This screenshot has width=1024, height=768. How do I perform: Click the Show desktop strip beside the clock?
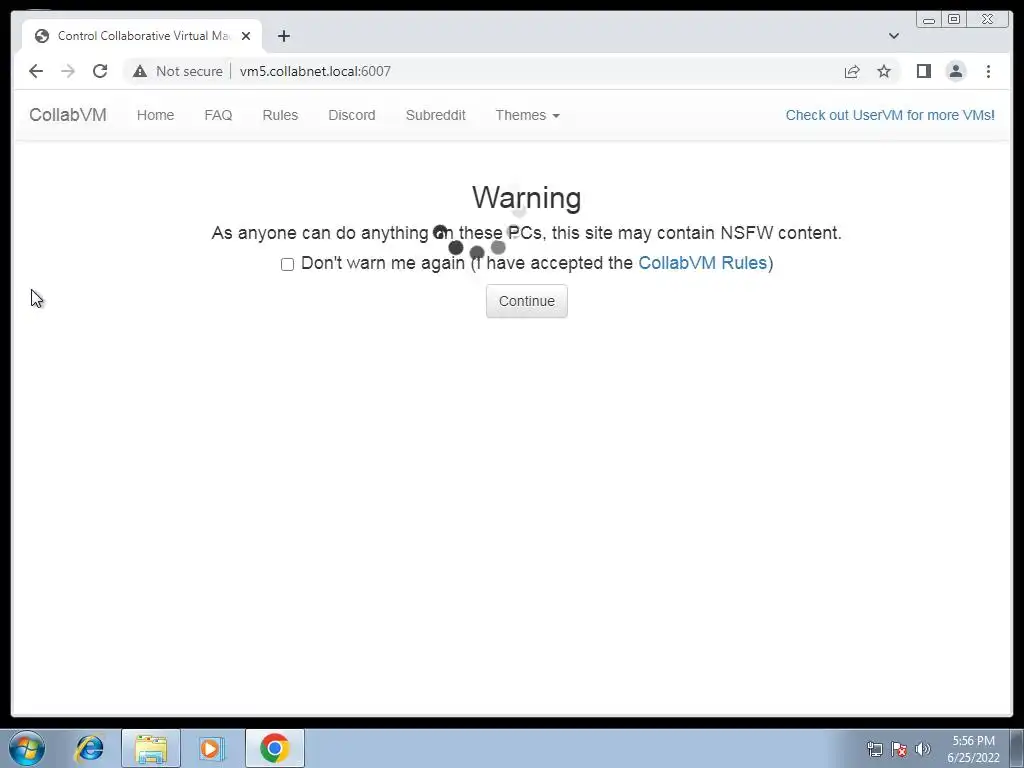pos(1018,748)
